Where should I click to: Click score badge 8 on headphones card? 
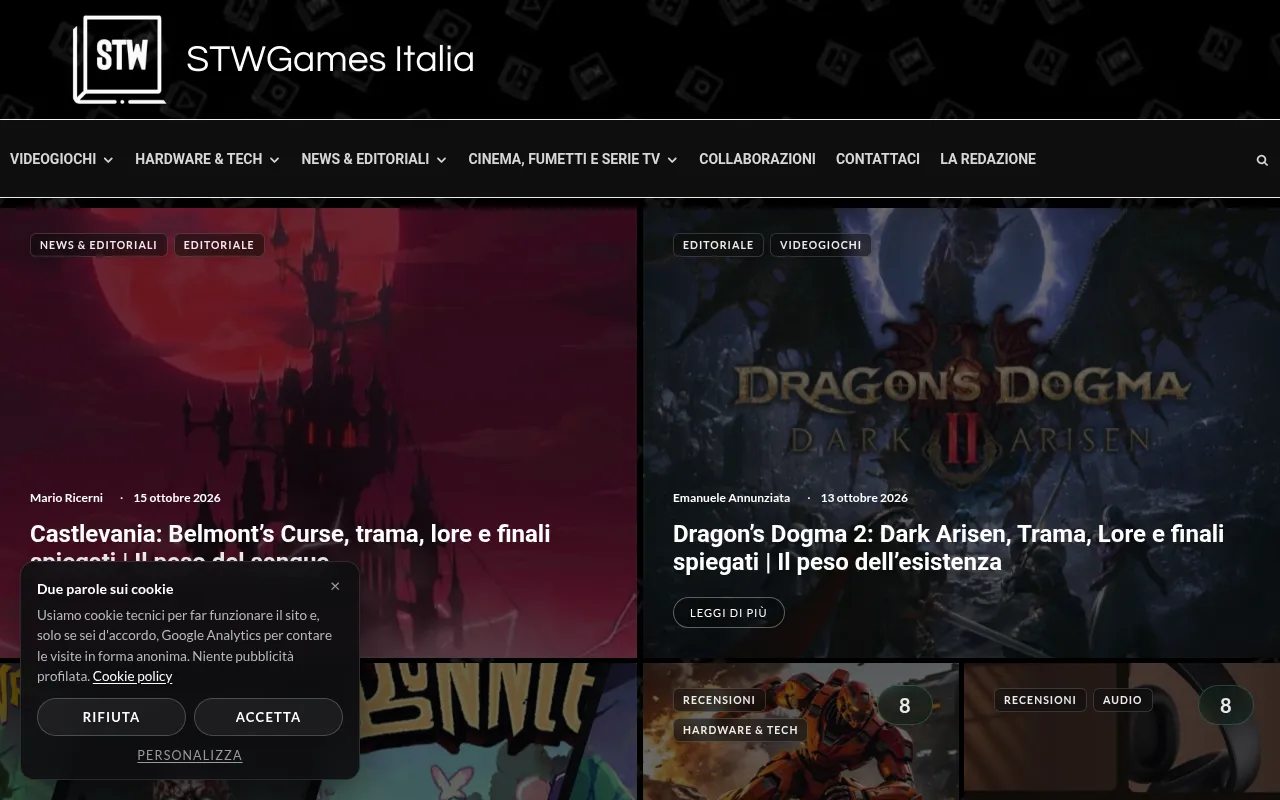point(1226,706)
